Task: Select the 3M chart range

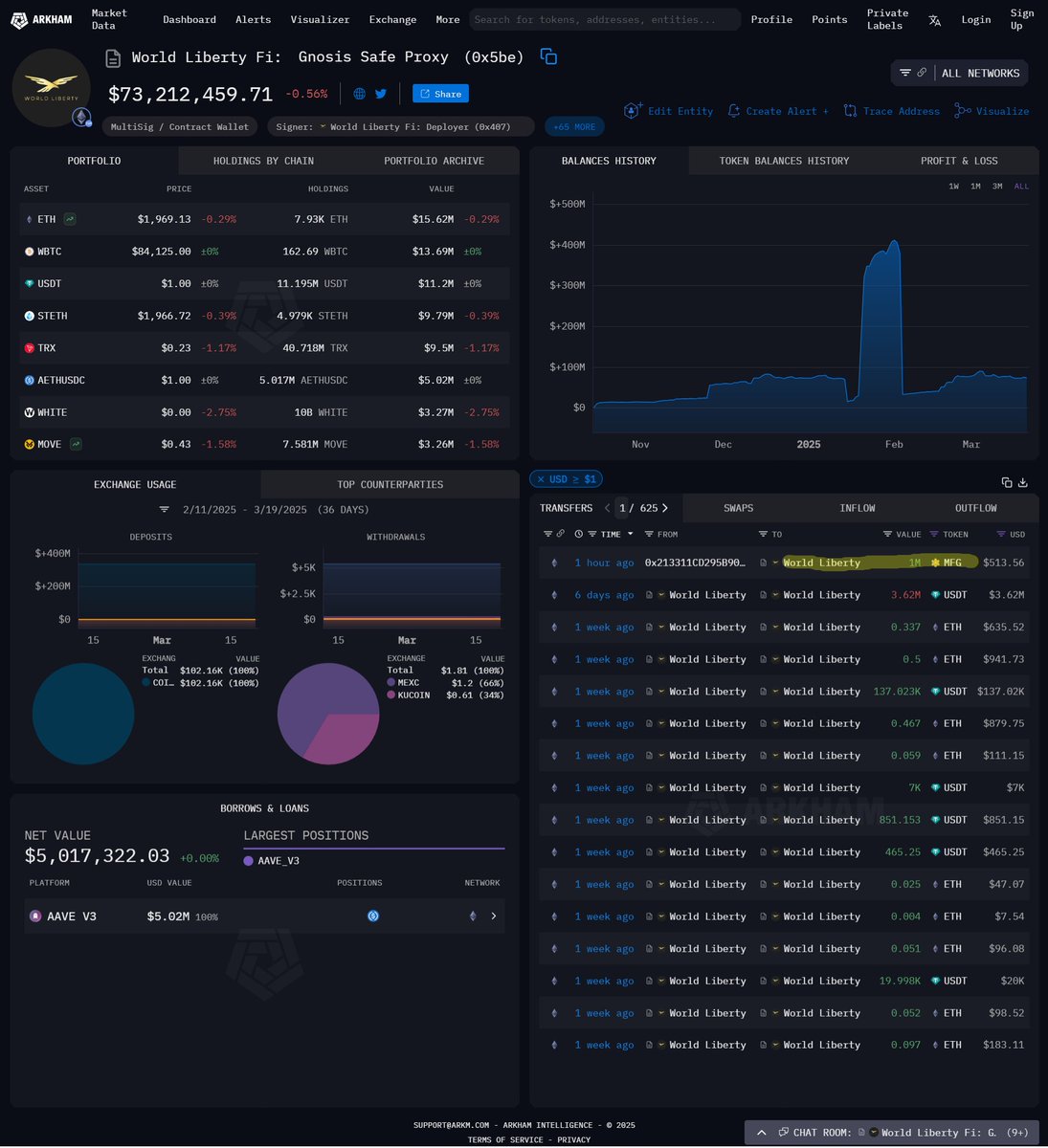Action: click(x=997, y=187)
